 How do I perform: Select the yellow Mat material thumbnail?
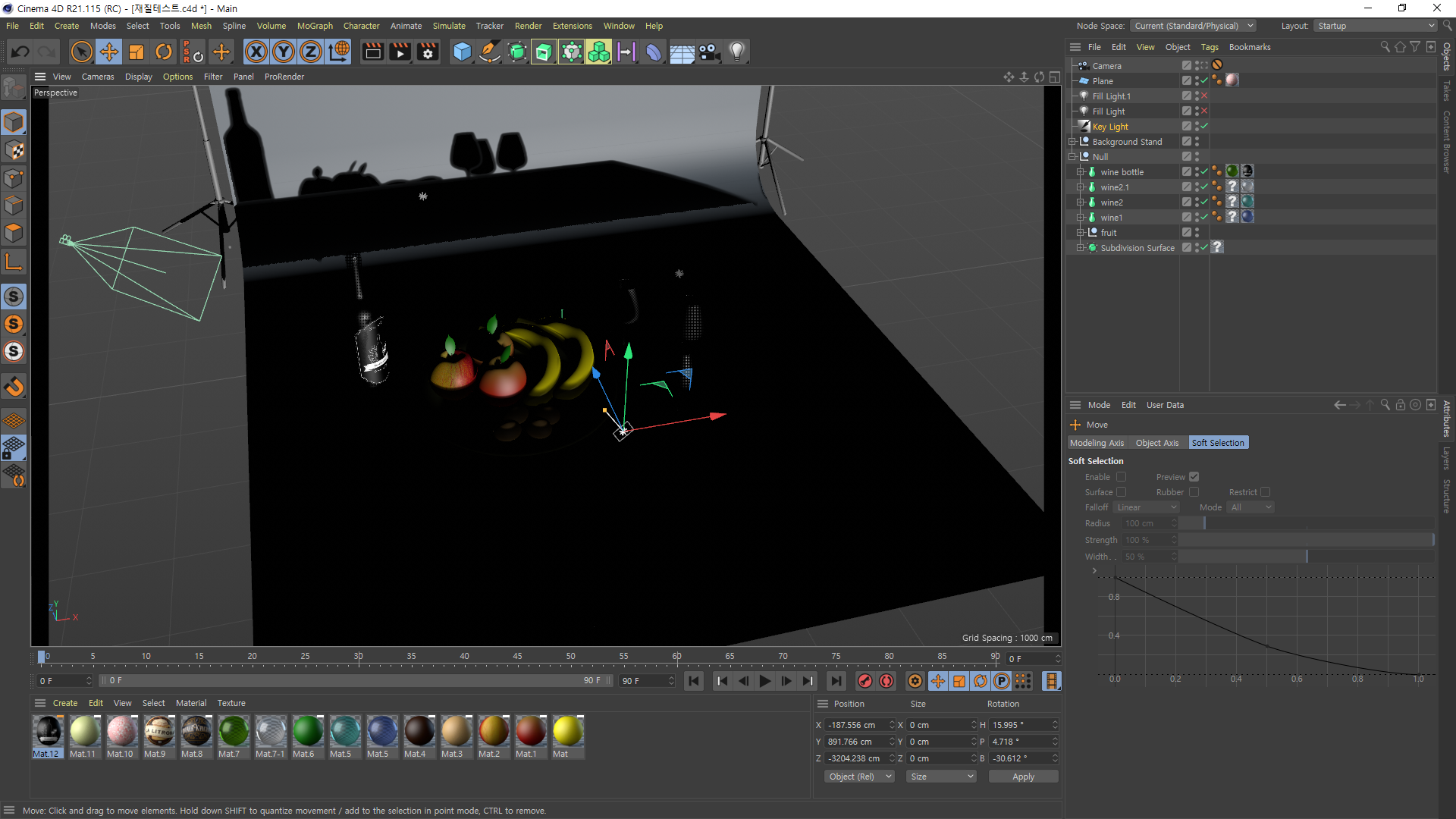(x=567, y=732)
